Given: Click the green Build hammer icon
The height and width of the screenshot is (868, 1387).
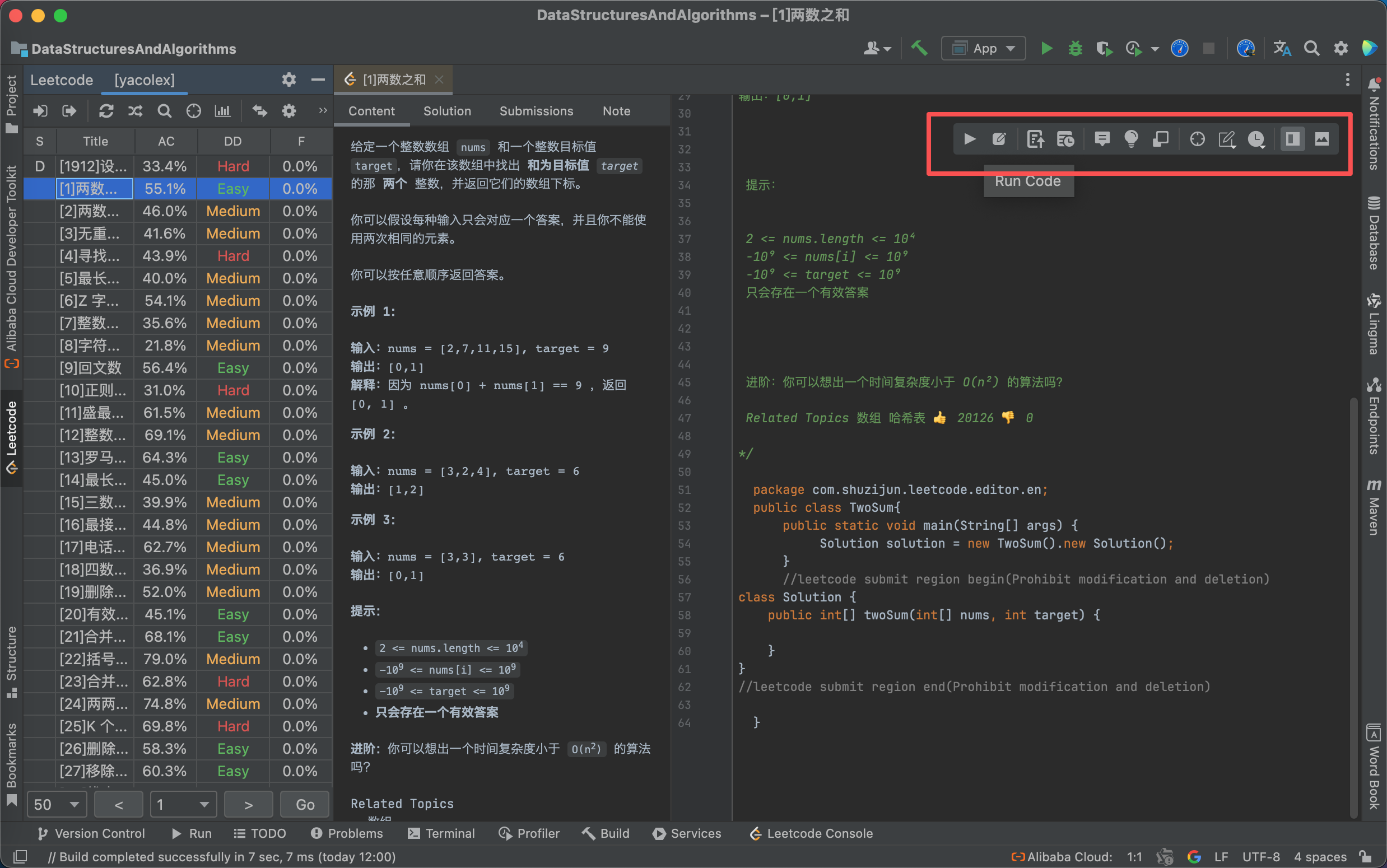Looking at the screenshot, I should [919, 48].
